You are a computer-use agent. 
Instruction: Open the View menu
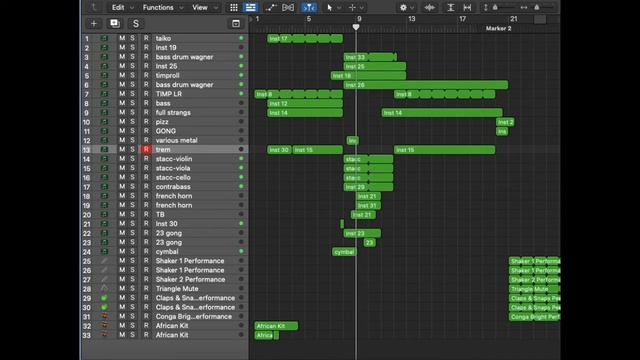(x=200, y=7)
